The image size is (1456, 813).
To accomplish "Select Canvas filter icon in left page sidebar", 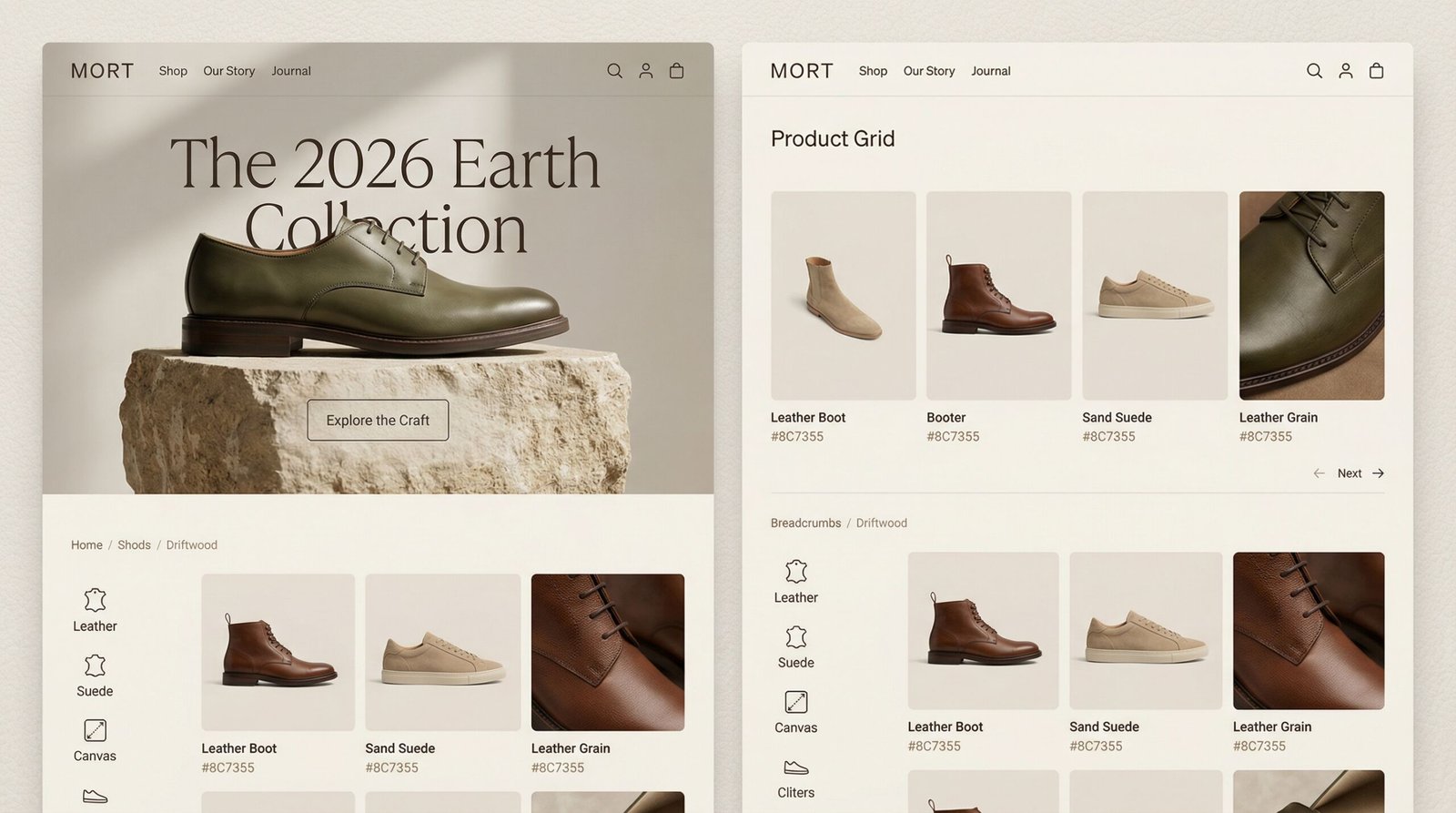I will [x=96, y=730].
